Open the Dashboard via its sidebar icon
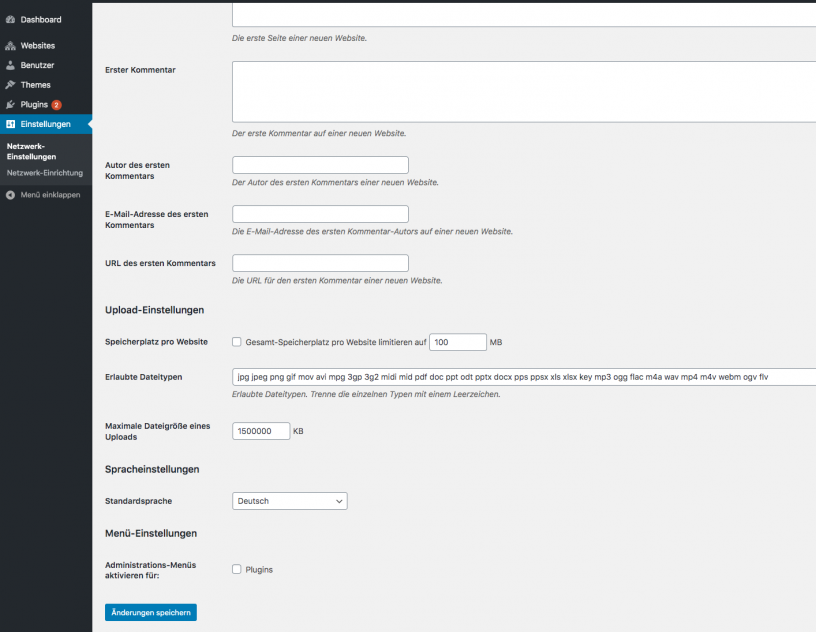 12,19
